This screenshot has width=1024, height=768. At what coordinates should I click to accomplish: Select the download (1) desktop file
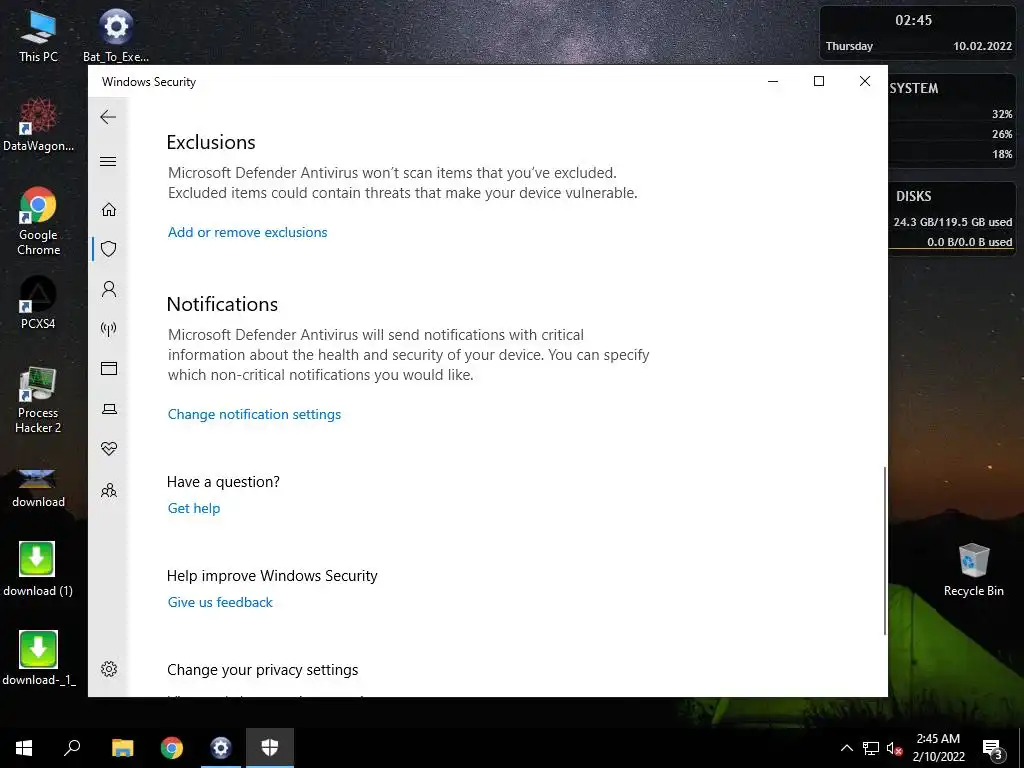38,569
